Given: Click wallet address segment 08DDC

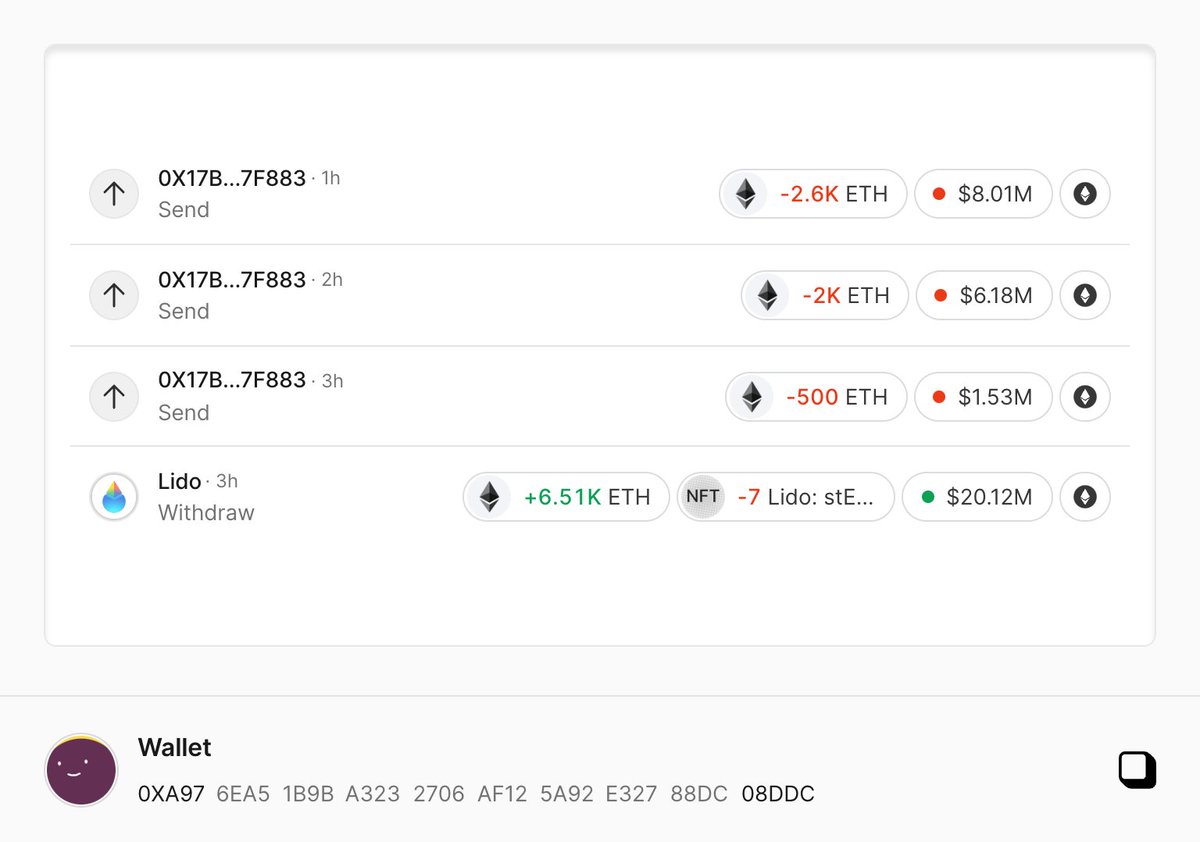Looking at the screenshot, I should click(x=778, y=794).
